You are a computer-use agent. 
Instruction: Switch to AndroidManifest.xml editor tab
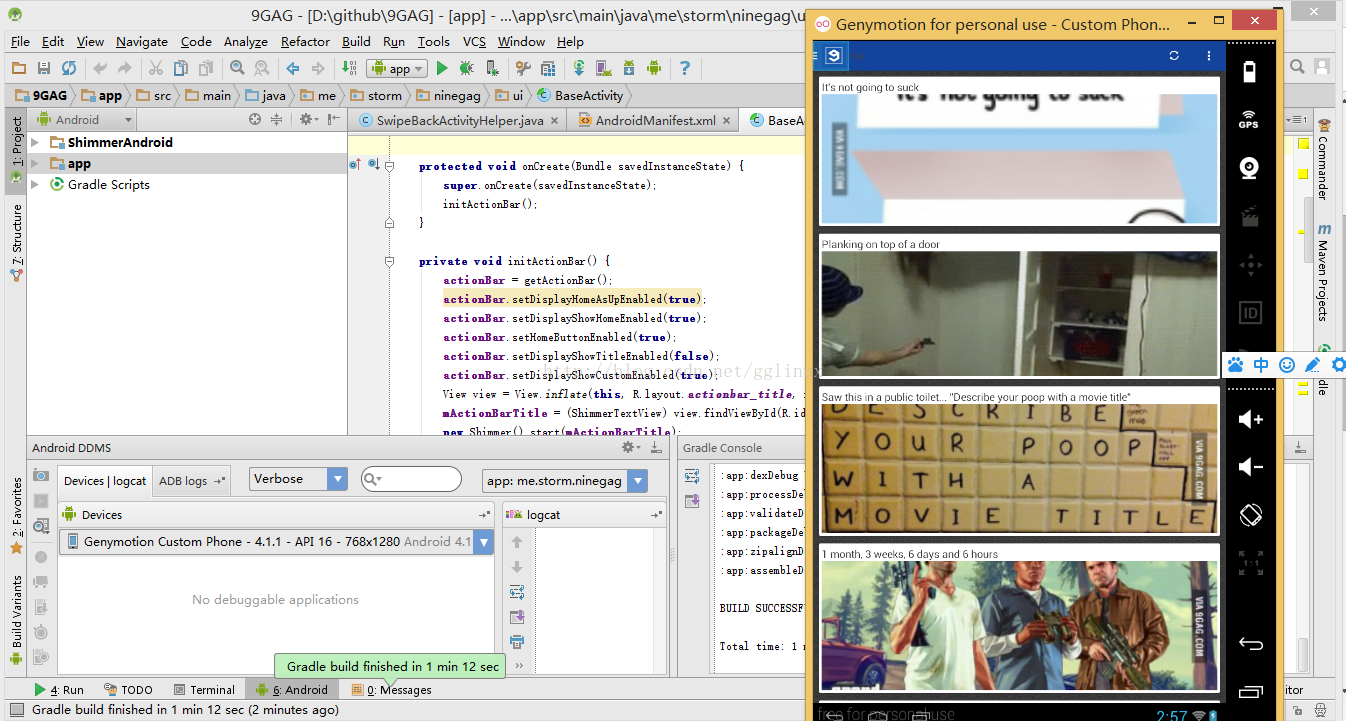pyautogui.click(x=655, y=120)
